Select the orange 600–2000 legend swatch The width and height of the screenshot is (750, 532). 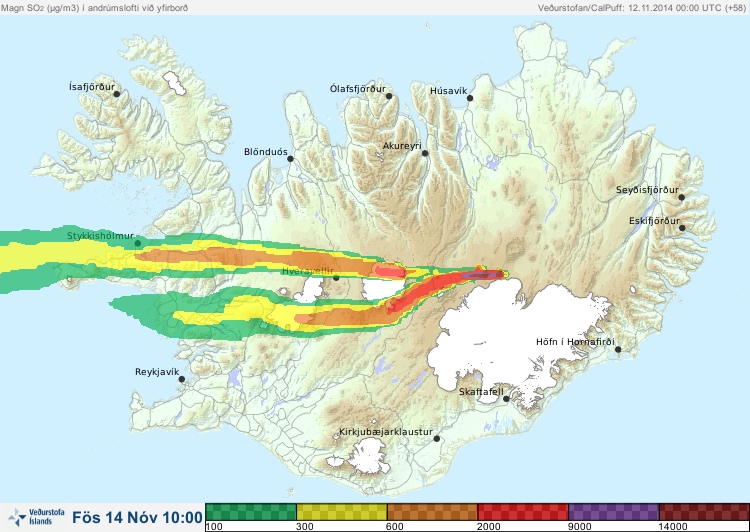tap(432, 512)
